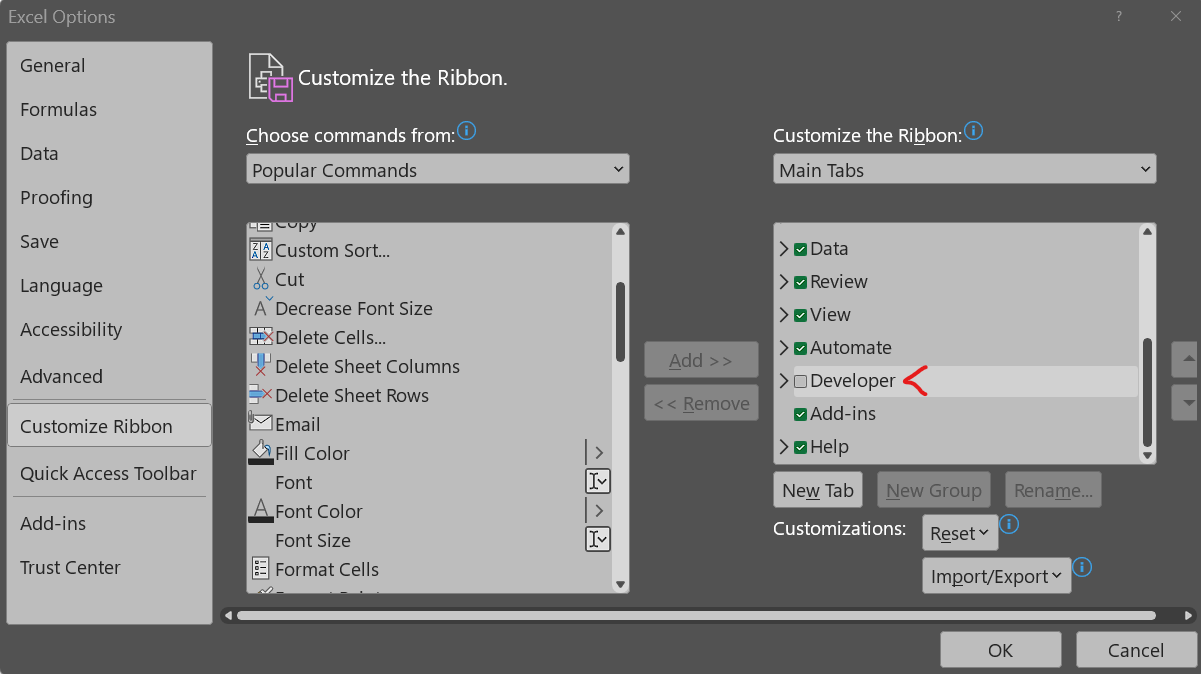Screen dimensions: 1201x674
Task: Click the Fill Color bucket icon
Action: click(x=260, y=453)
